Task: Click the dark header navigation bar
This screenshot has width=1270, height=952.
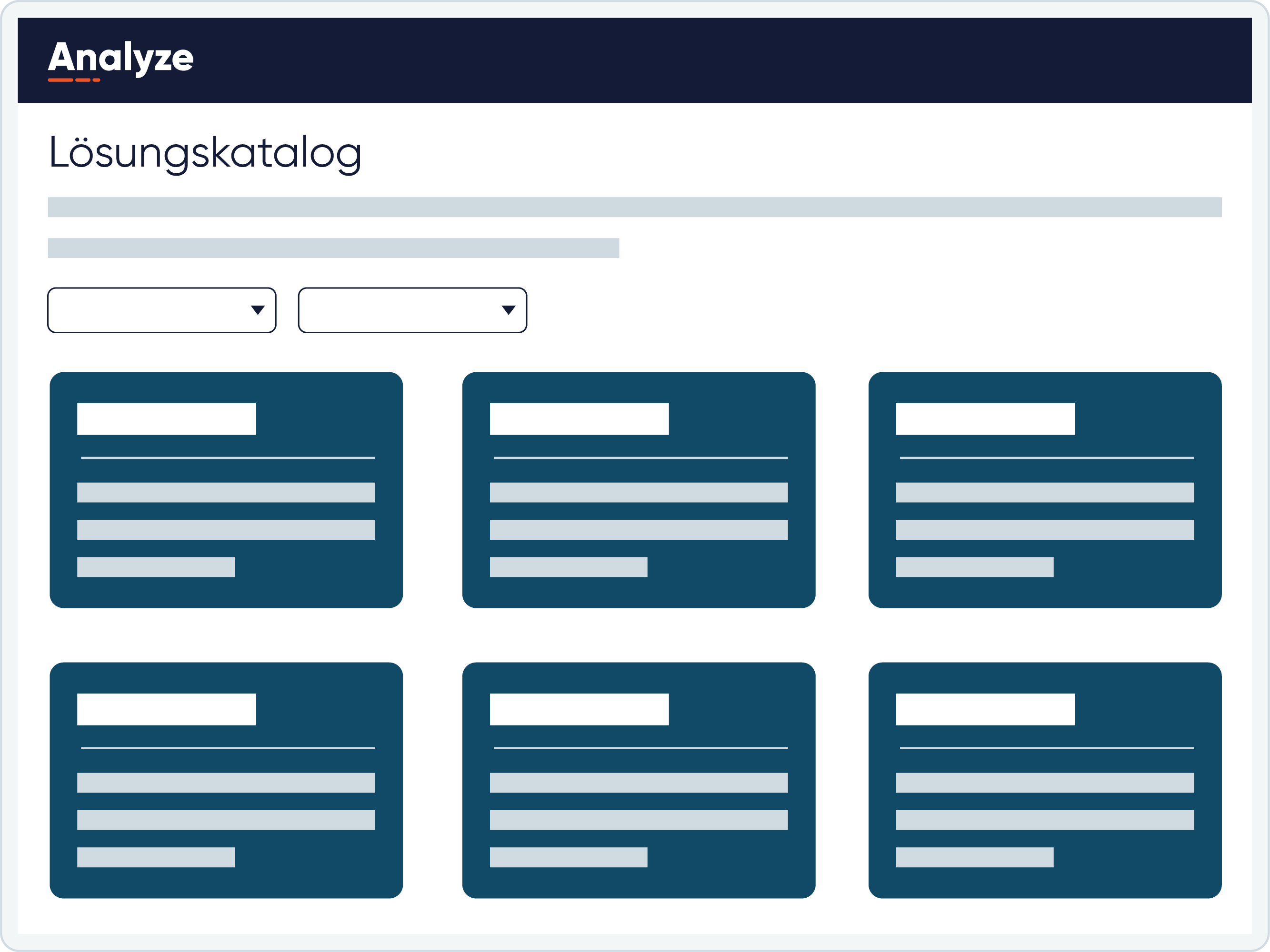Action: pos(689,60)
